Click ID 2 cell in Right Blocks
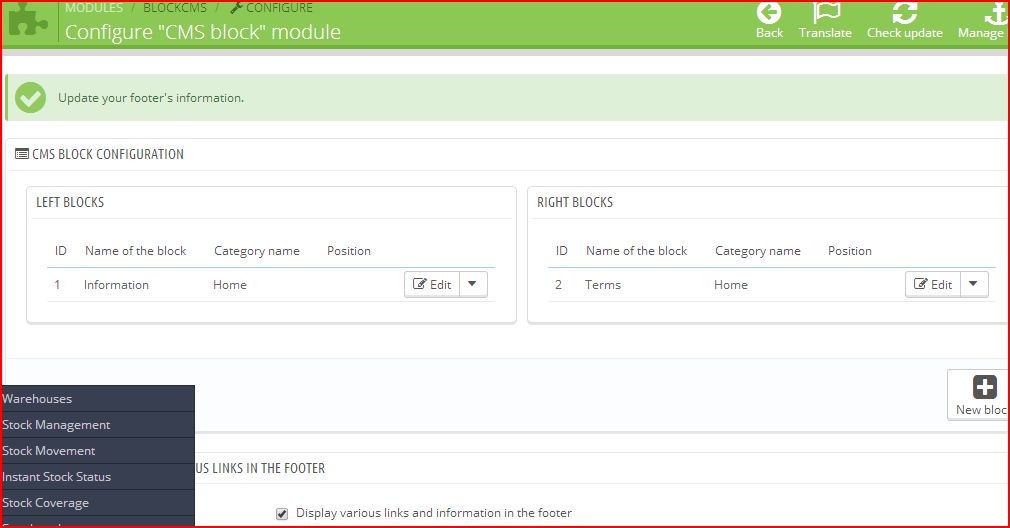Image resolution: width=1010 pixels, height=528 pixels. pyautogui.click(x=558, y=285)
